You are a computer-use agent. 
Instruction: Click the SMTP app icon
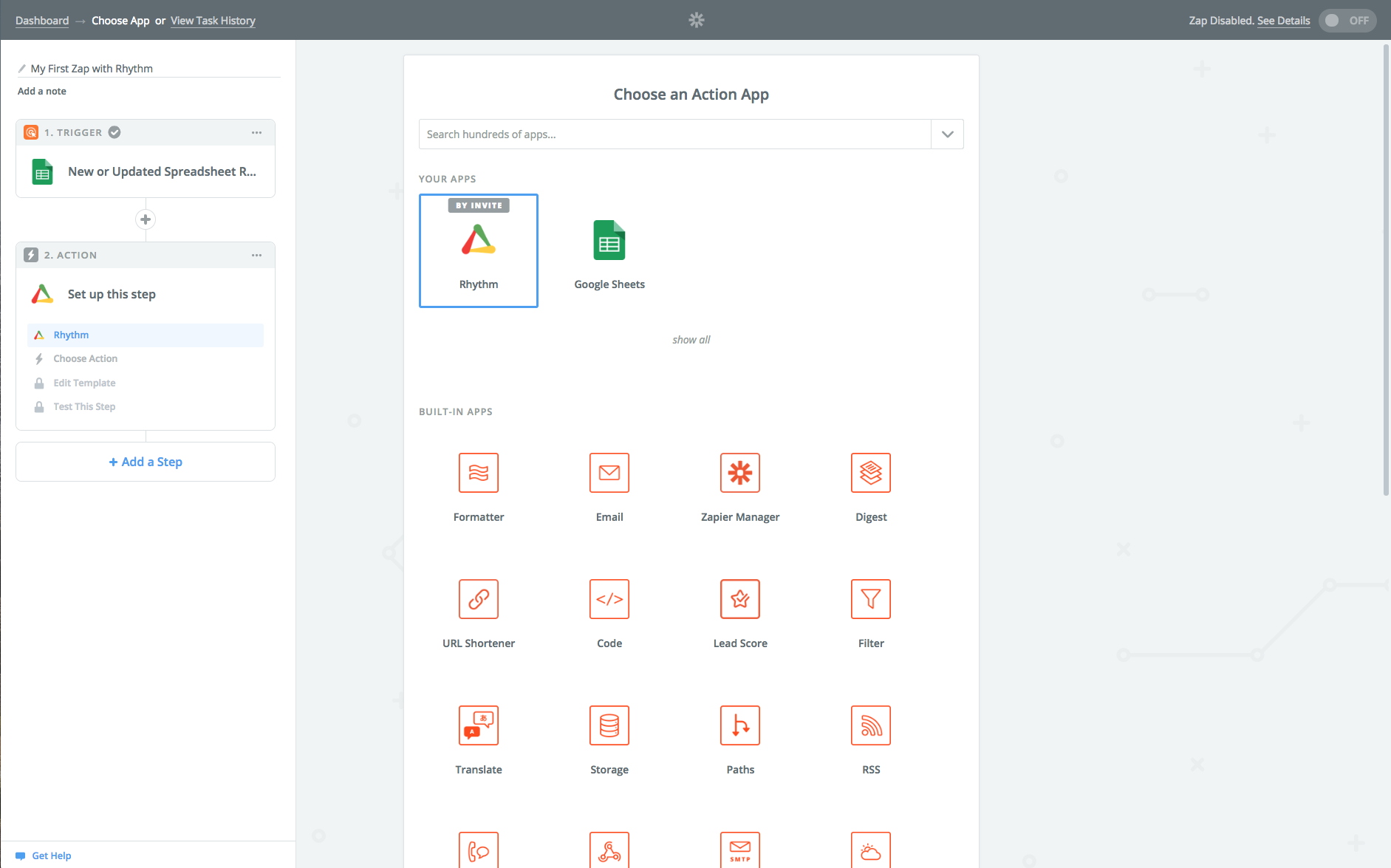pos(740,850)
